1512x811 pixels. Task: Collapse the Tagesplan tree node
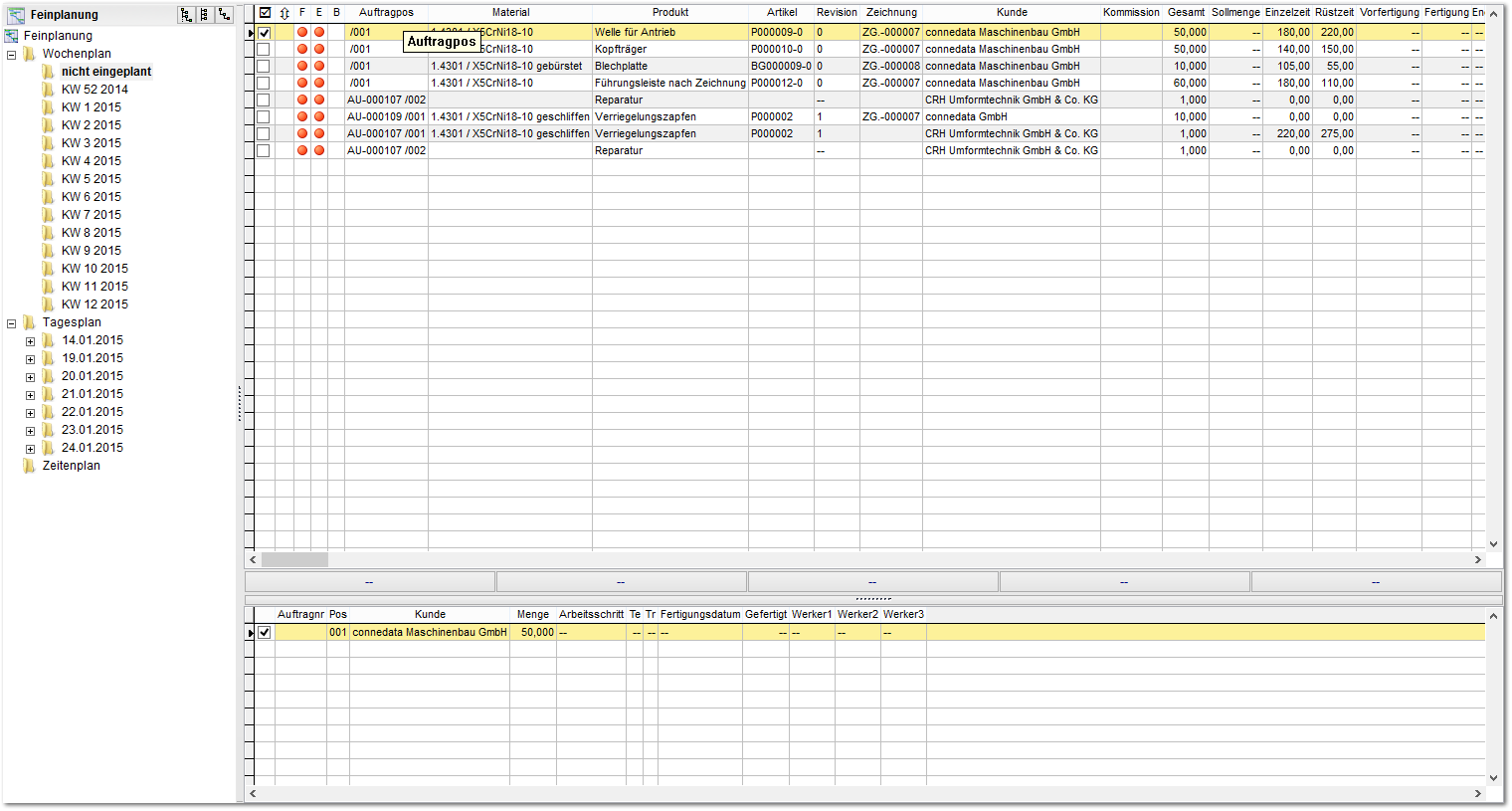coord(11,323)
